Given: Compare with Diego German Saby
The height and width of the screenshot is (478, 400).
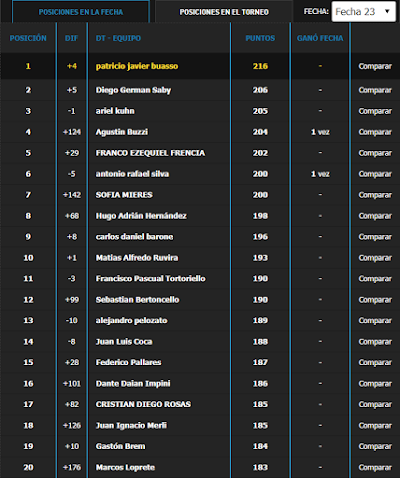Looking at the screenshot, I should click(375, 90).
